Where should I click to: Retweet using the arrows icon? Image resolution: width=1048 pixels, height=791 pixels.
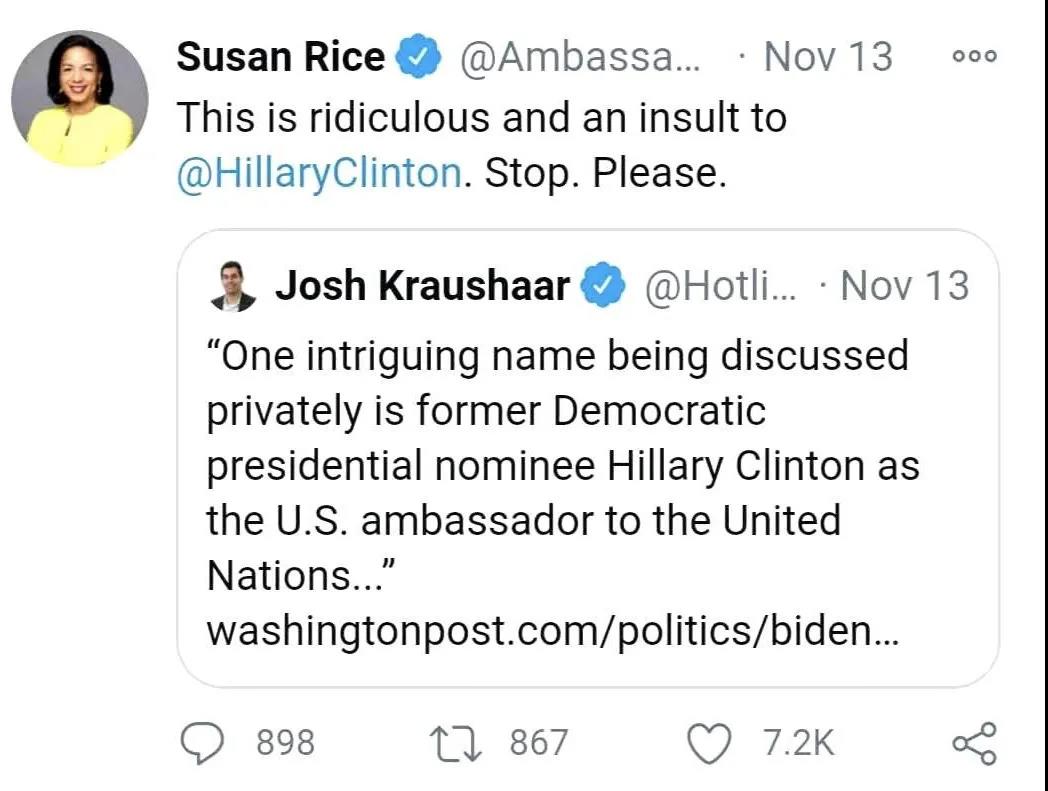pos(456,744)
